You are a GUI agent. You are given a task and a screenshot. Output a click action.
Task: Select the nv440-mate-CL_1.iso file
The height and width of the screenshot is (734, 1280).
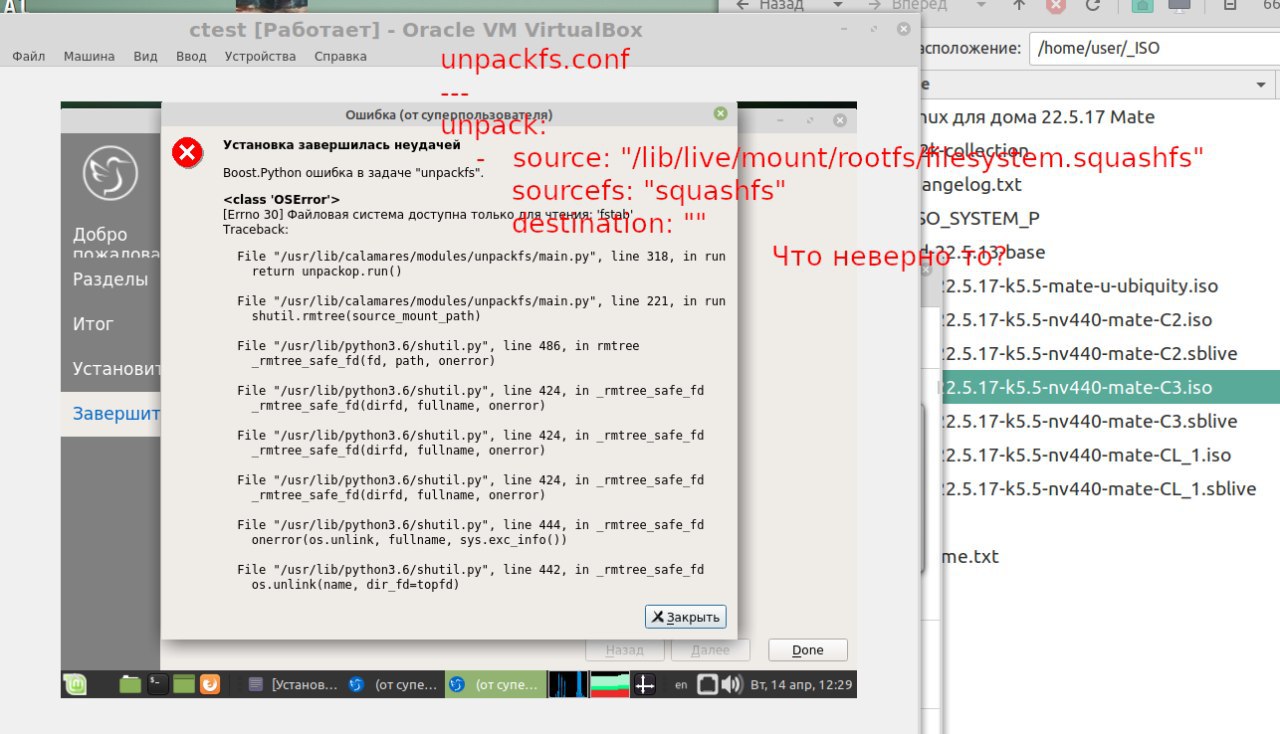point(1088,455)
